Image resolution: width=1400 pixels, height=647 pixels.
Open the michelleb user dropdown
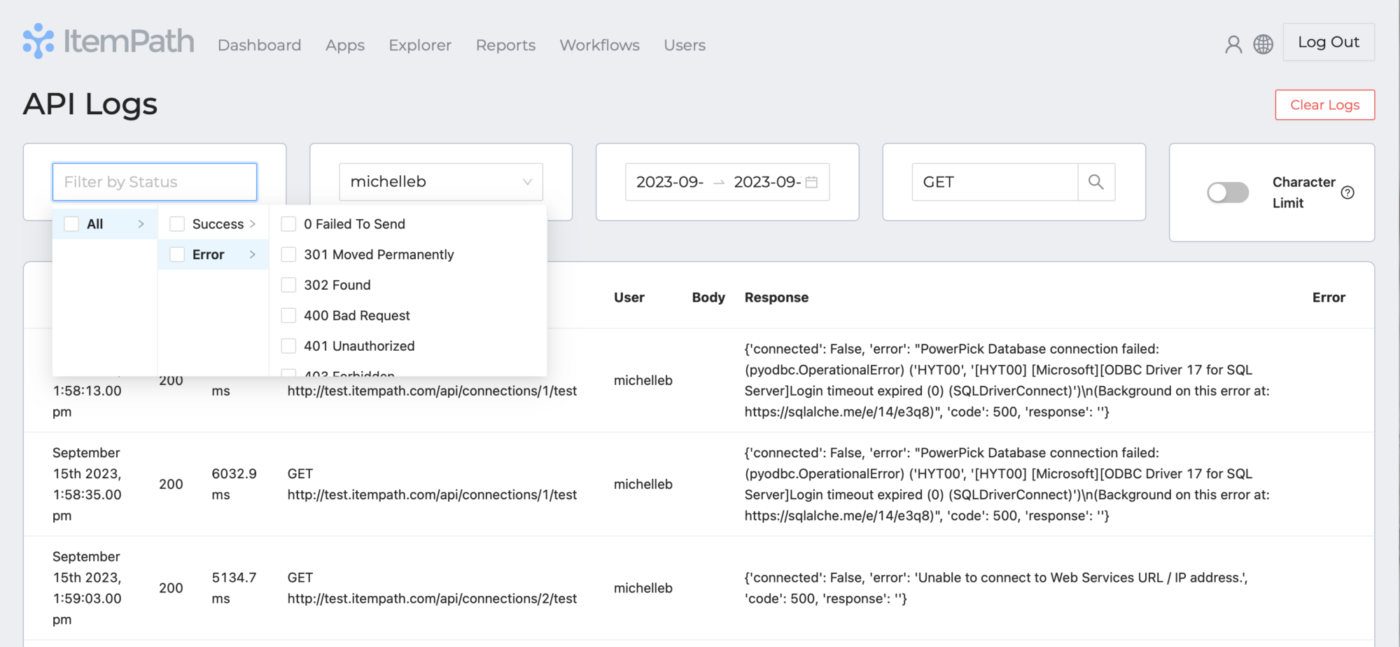(441, 181)
